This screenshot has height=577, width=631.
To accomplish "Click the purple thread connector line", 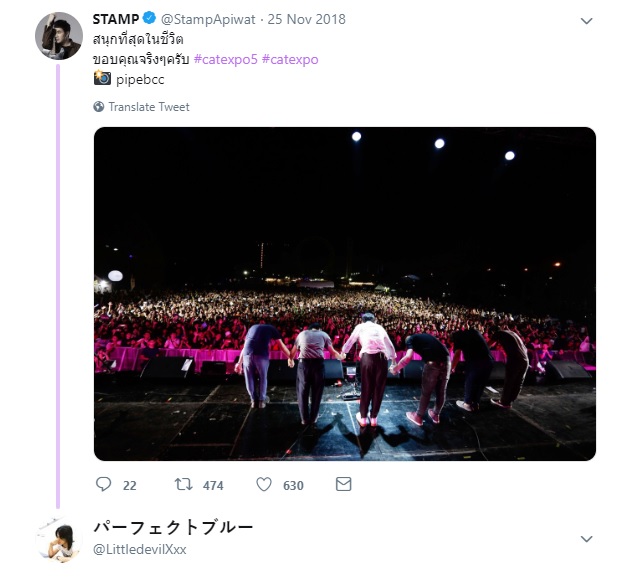I will pyautogui.click(x=58, y=286).
